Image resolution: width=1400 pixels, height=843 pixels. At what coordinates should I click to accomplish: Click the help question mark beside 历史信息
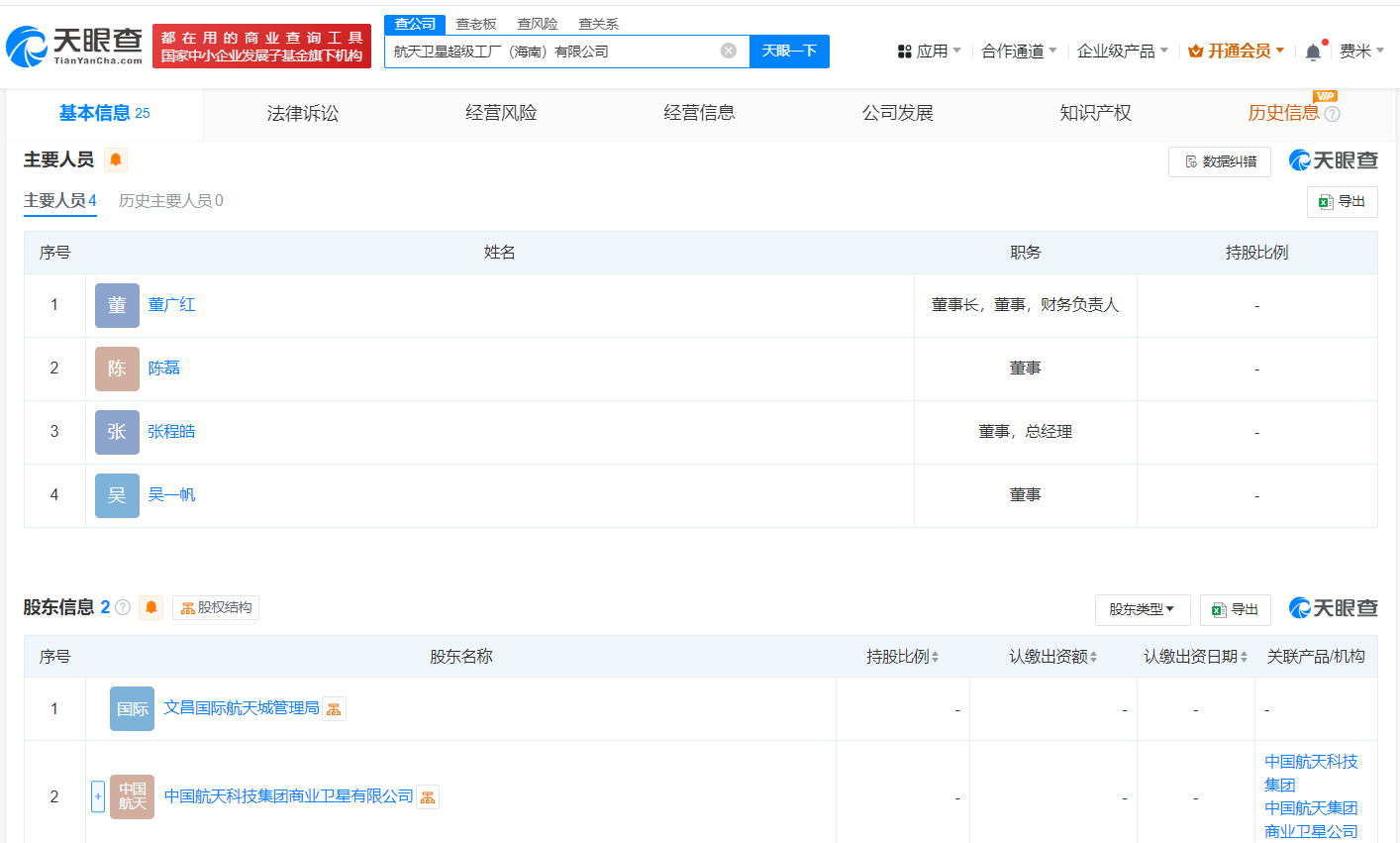point(1333,114)
